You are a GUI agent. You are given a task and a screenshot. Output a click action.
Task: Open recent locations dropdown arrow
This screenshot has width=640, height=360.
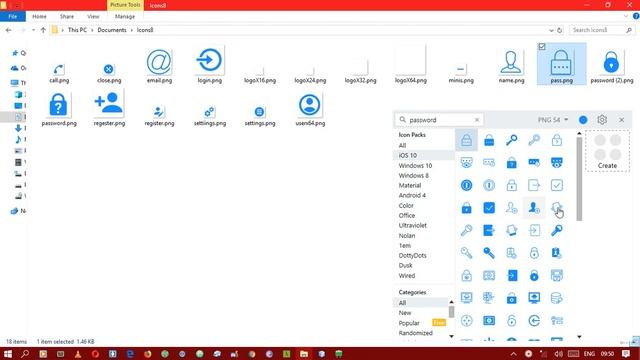click(x=33, y=30)
